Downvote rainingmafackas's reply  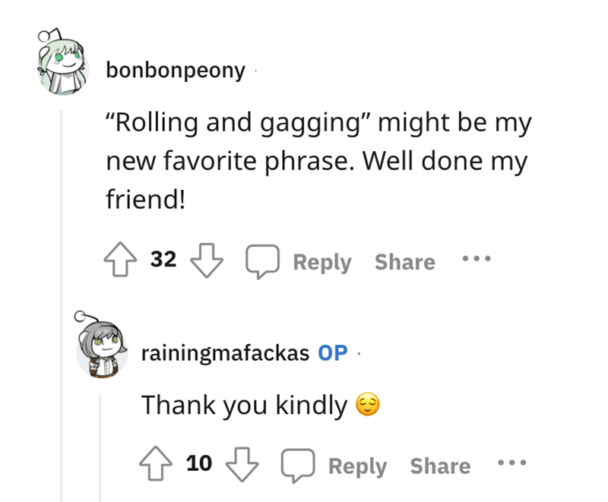240,465
